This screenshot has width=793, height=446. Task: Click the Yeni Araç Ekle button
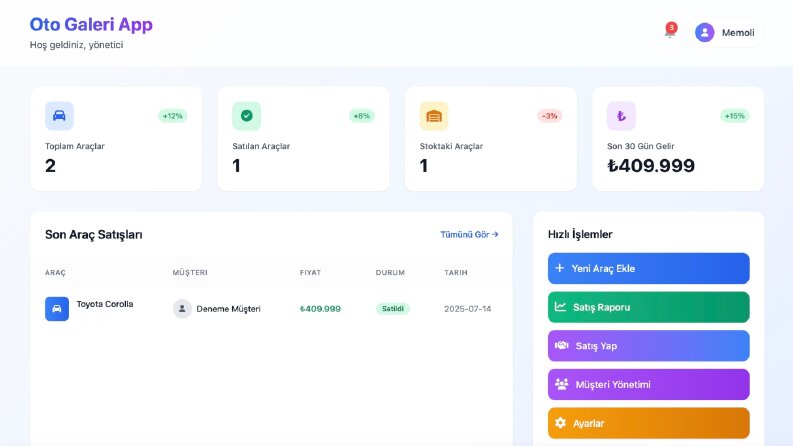coord(648,269)
